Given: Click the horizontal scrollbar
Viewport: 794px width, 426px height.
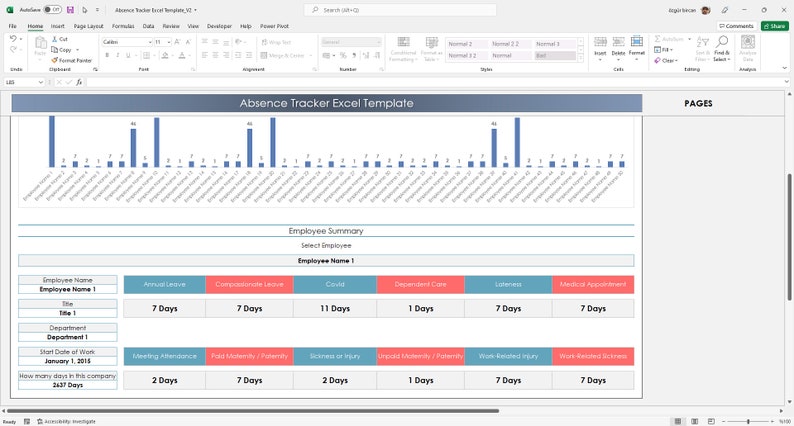Looking at the screenshot, I should (x=252, y=411).
